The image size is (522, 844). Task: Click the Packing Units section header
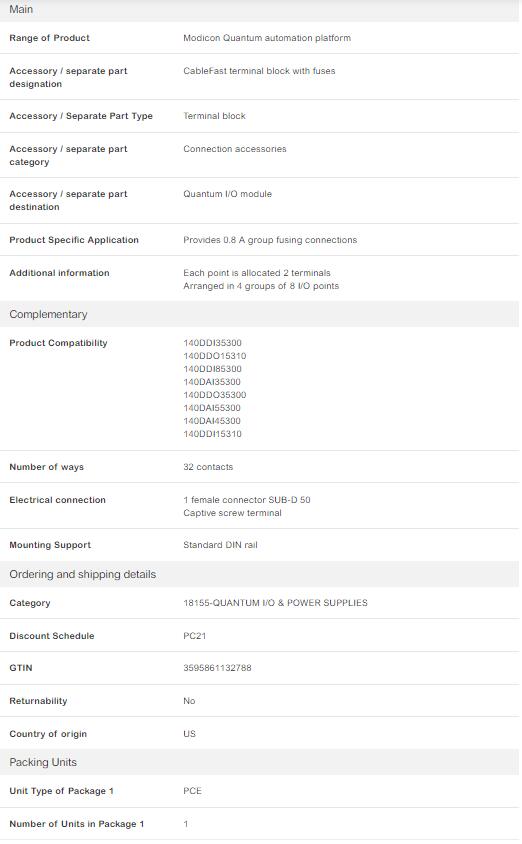(x=259, y=762)
